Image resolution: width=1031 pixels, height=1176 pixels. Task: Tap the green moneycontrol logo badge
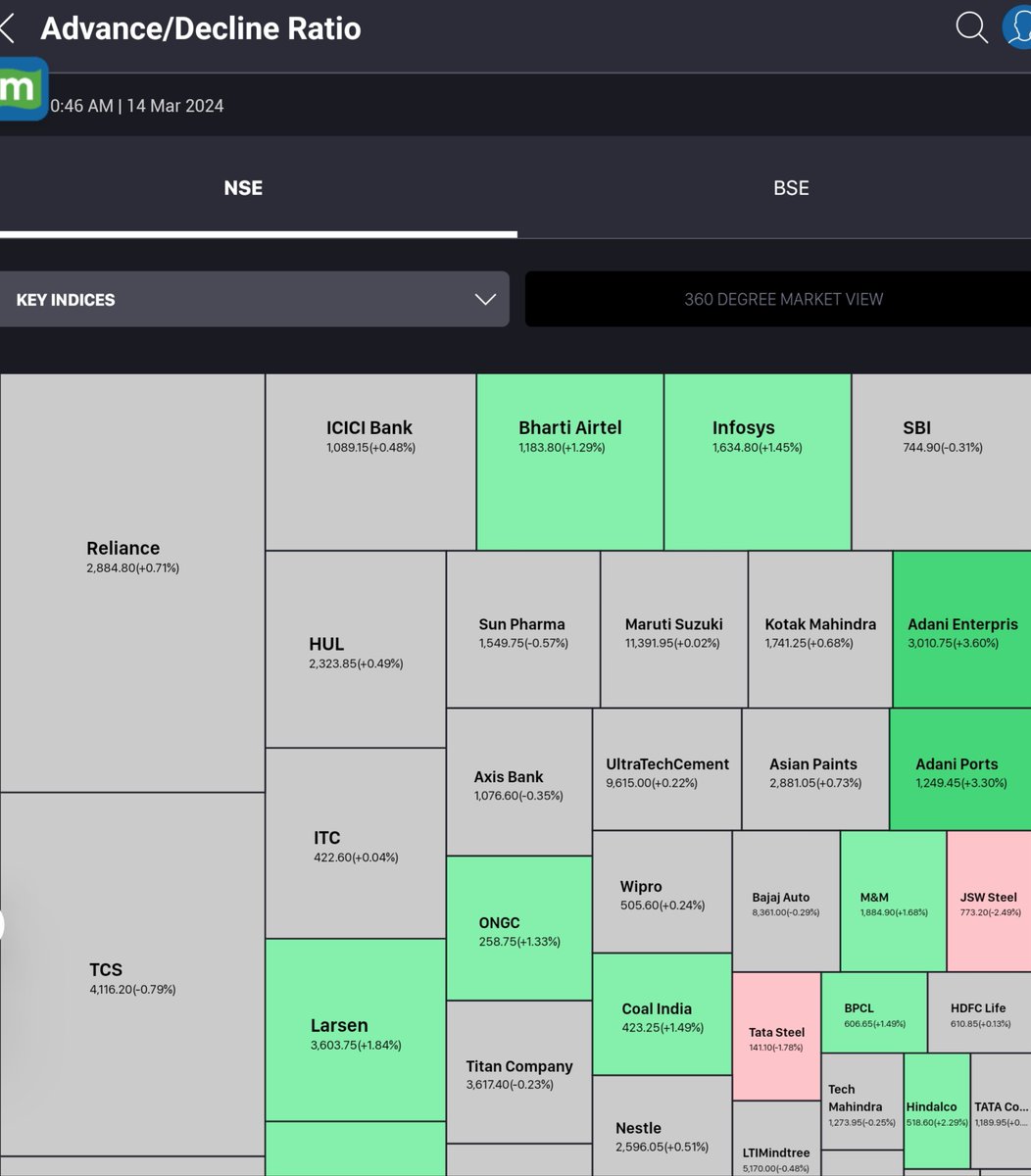pos(23,89)
